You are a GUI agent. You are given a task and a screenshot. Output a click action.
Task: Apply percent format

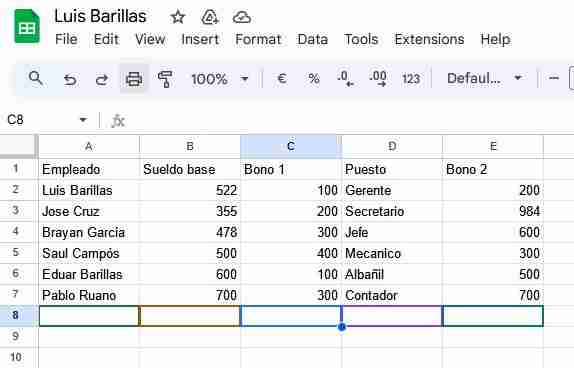[314, 78]
